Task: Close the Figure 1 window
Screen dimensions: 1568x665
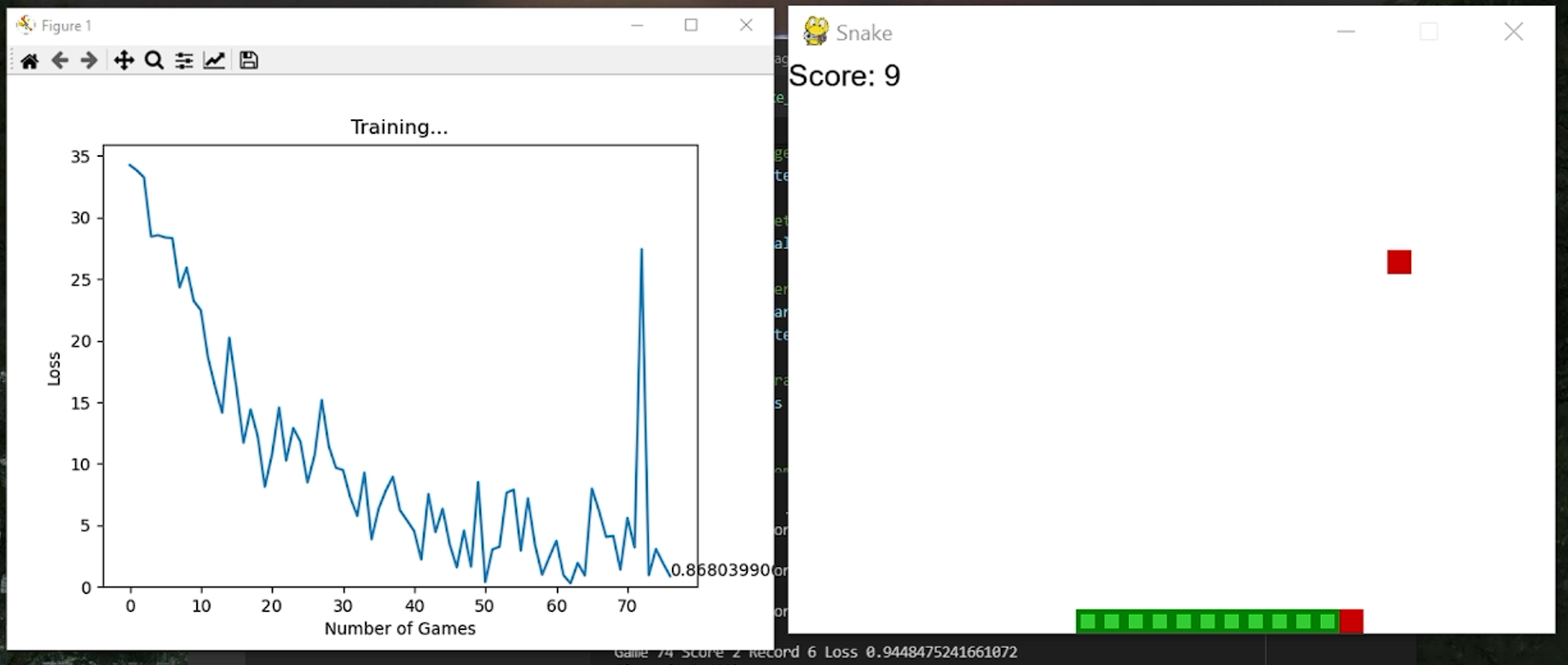Action: pos(746,26)
